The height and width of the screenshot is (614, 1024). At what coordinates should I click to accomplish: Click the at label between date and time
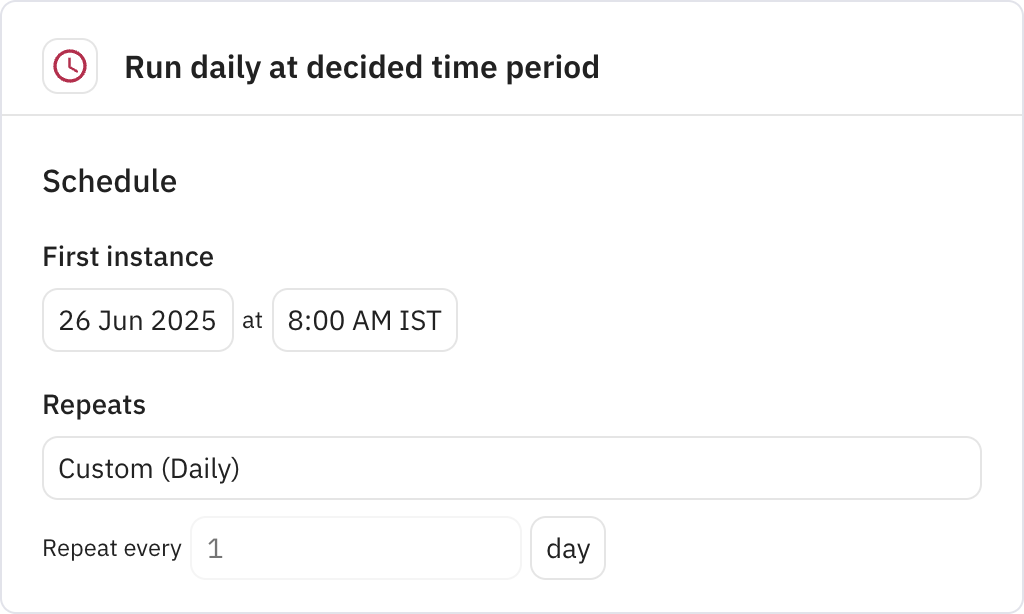[253, 320]
